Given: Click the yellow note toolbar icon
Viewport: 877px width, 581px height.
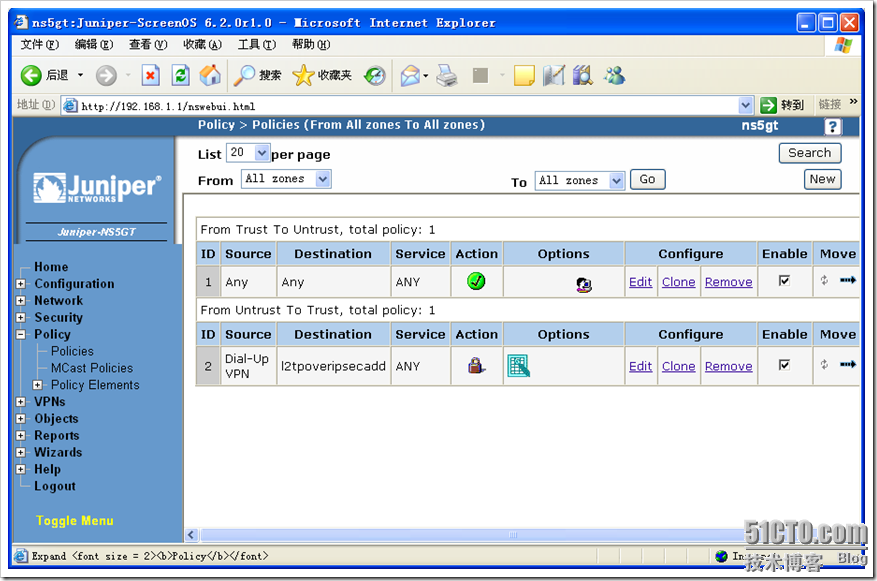Looking at the screenshot, I should click(x=524, y=75).
